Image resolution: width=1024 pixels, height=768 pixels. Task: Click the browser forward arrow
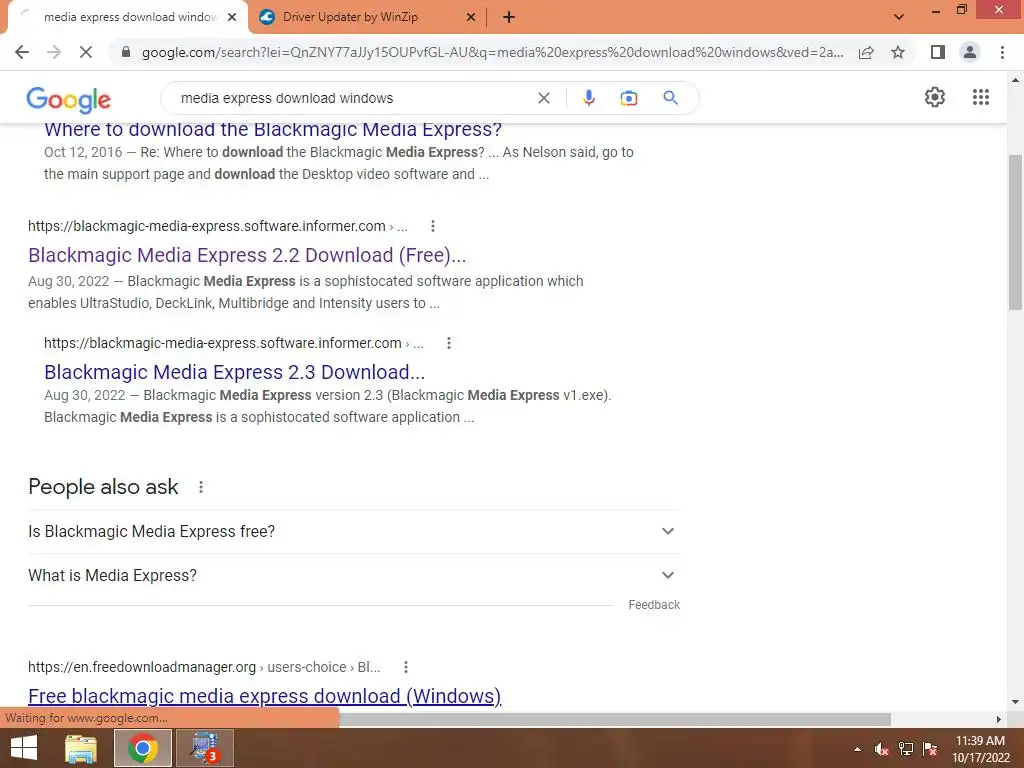54,52
